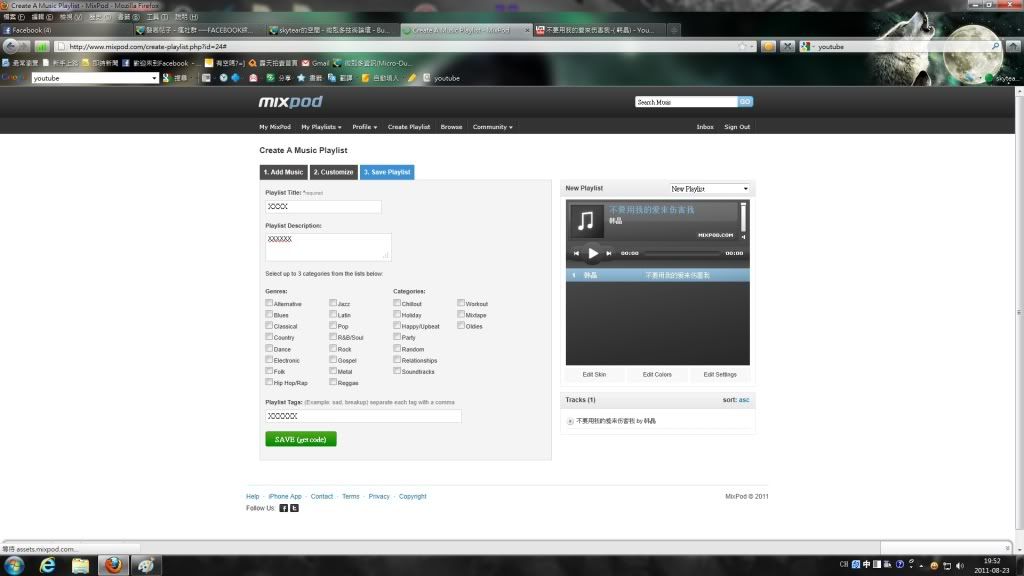Open the address bar history dropdown arrow

click(752, 46)
